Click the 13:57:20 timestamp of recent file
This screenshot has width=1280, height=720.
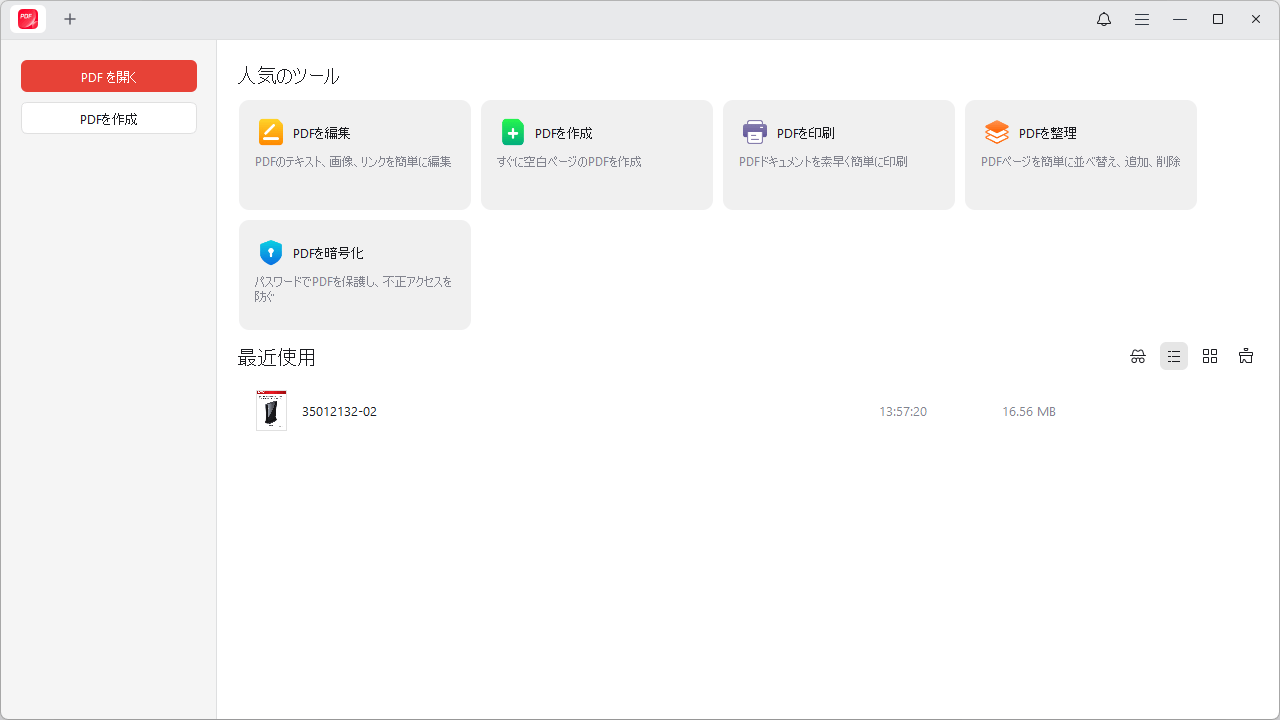tap(902, 411)
